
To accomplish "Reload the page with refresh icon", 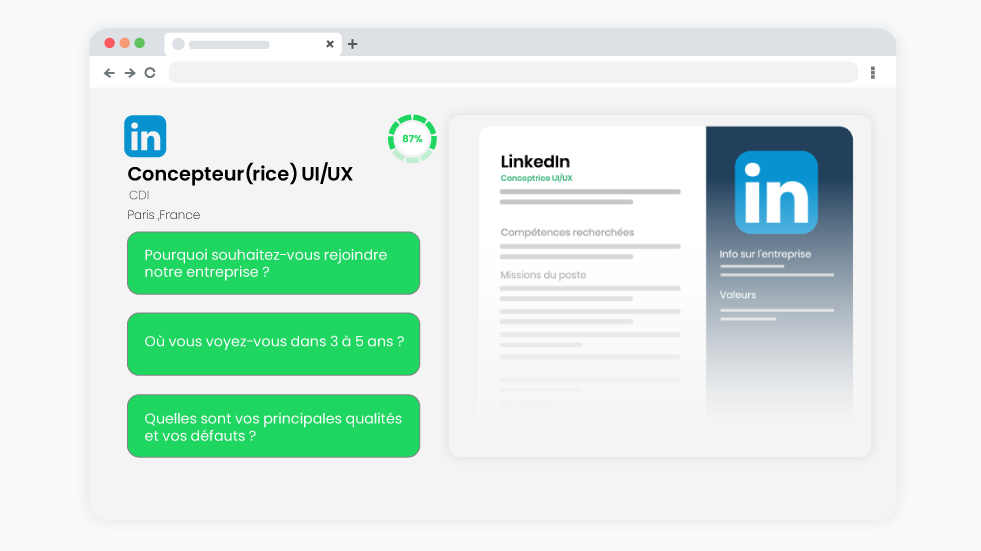I will point(150,72).
